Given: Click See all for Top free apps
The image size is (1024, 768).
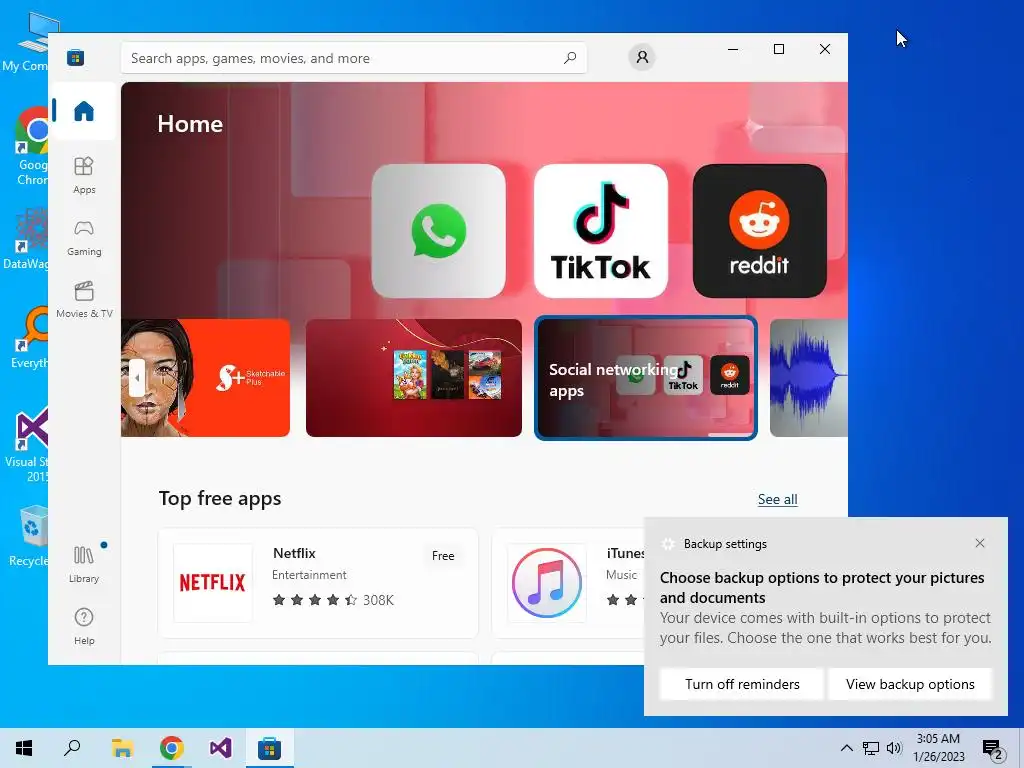Looking at the screenshot, I should (x=777, y=500).
